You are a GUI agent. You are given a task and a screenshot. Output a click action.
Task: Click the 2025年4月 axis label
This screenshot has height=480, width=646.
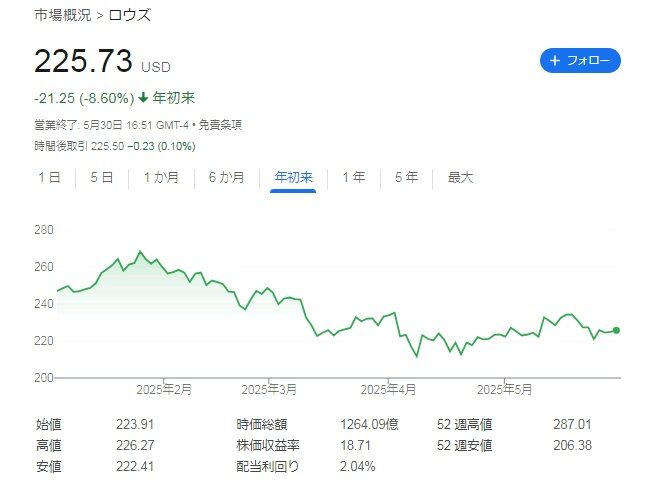tap(388, 389)
